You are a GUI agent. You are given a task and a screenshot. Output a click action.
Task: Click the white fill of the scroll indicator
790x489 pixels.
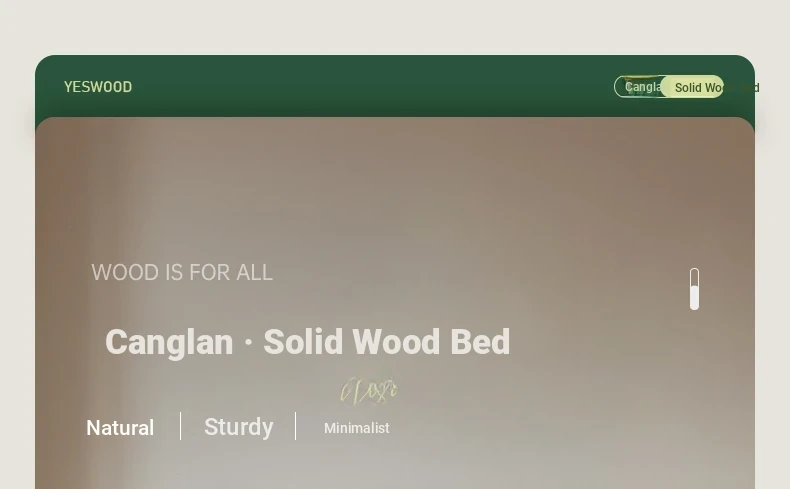(694, 297)
